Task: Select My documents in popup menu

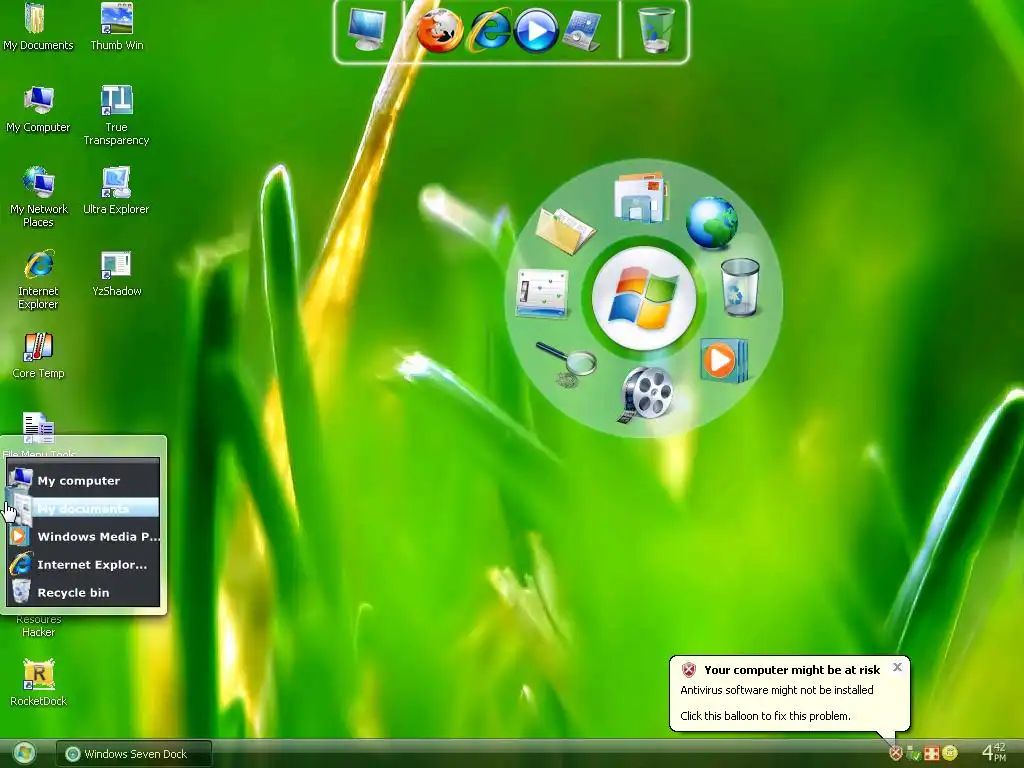Action: (84, 509)
